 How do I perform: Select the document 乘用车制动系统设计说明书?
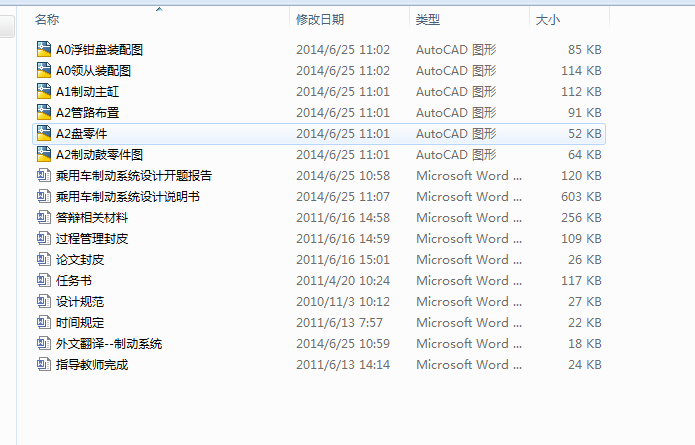(x=128, y=196)
